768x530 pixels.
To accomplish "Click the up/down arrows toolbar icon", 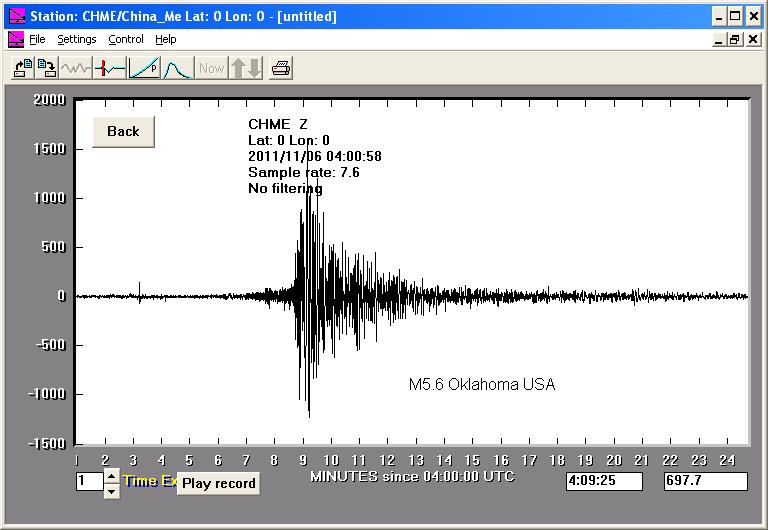I will tap(245, 68).
